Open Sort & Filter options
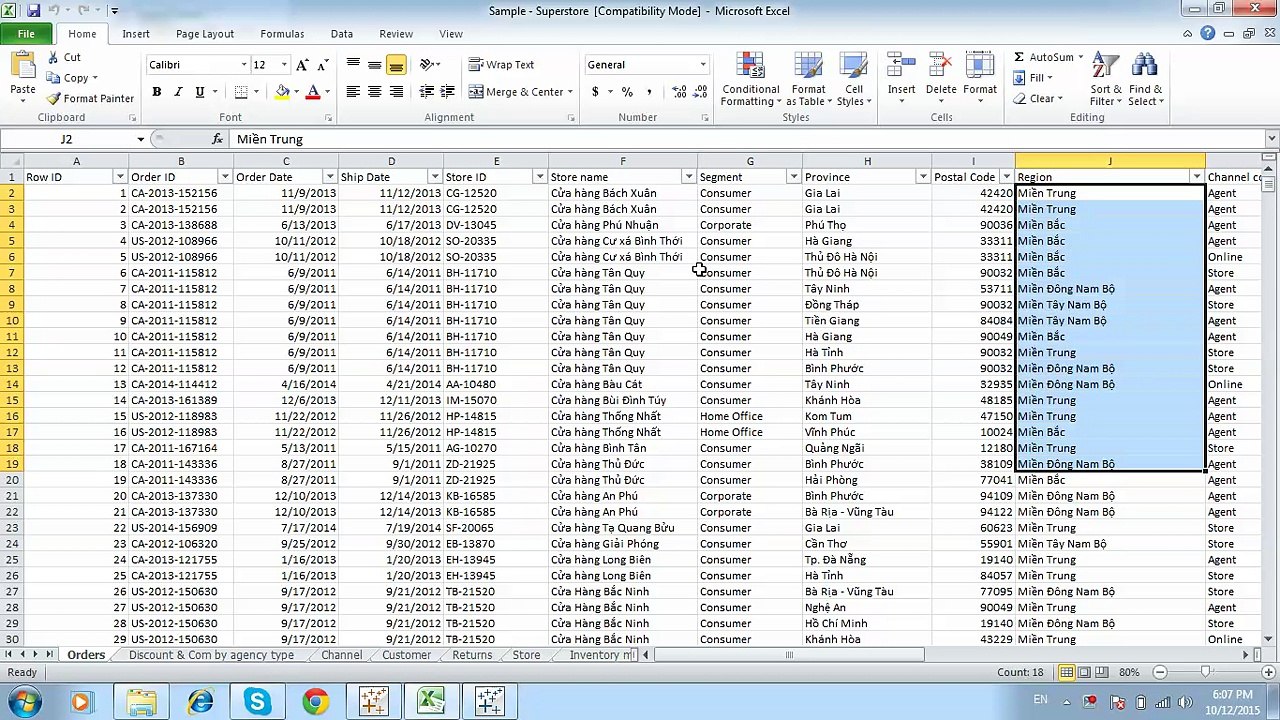The image size is (1280, 720). pos(1106,80)
